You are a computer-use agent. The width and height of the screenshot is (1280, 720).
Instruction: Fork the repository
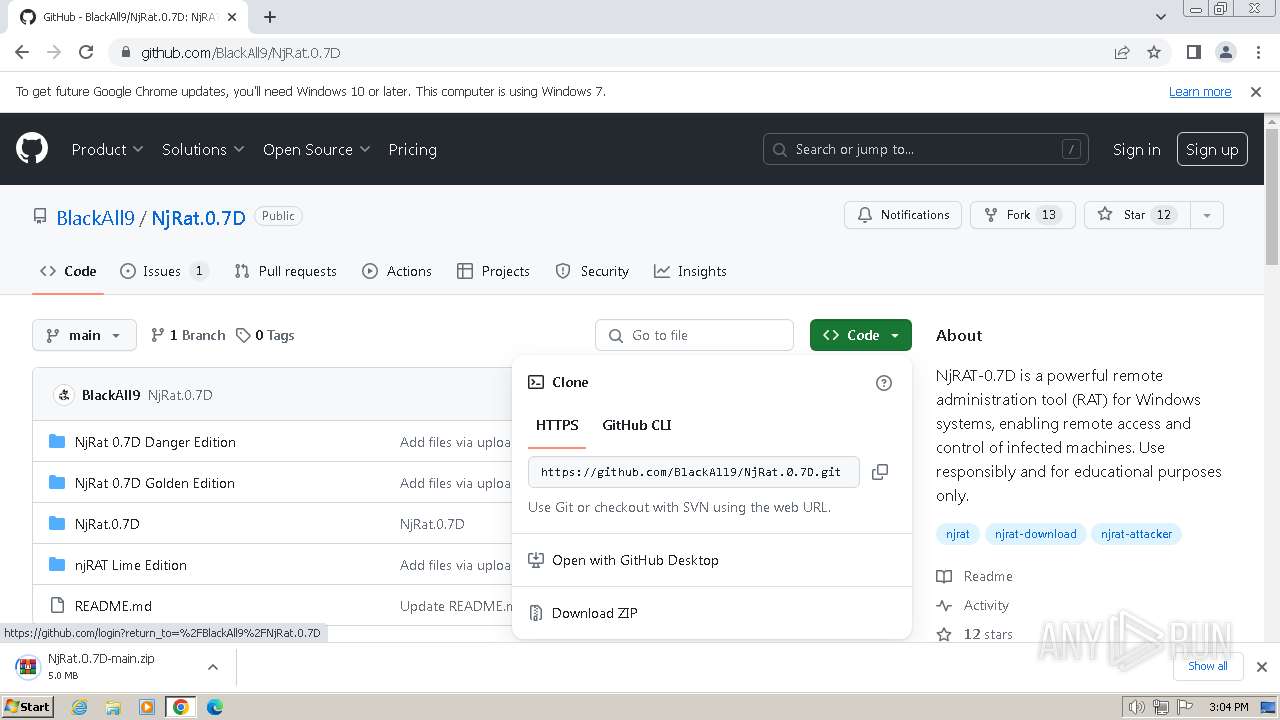point(1022,215)
